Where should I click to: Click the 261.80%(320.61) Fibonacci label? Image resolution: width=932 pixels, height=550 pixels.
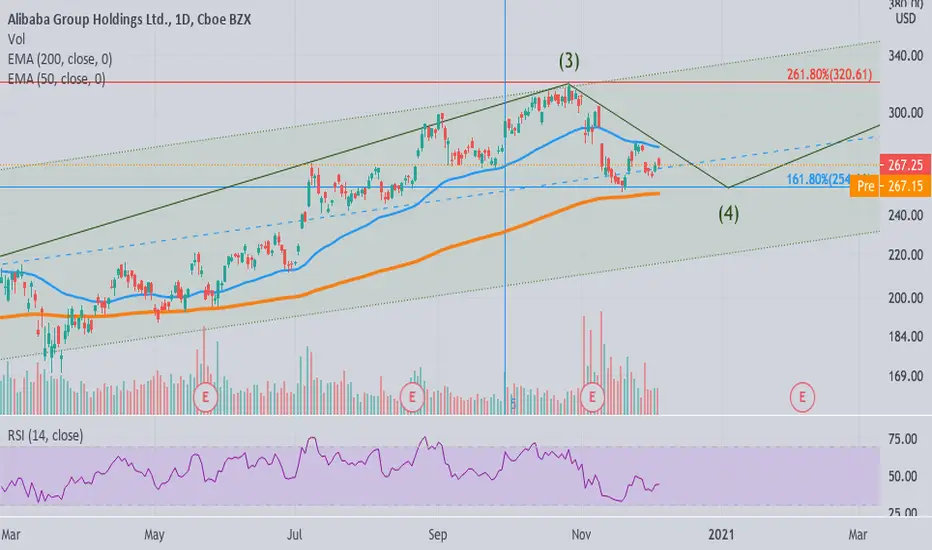830,74
